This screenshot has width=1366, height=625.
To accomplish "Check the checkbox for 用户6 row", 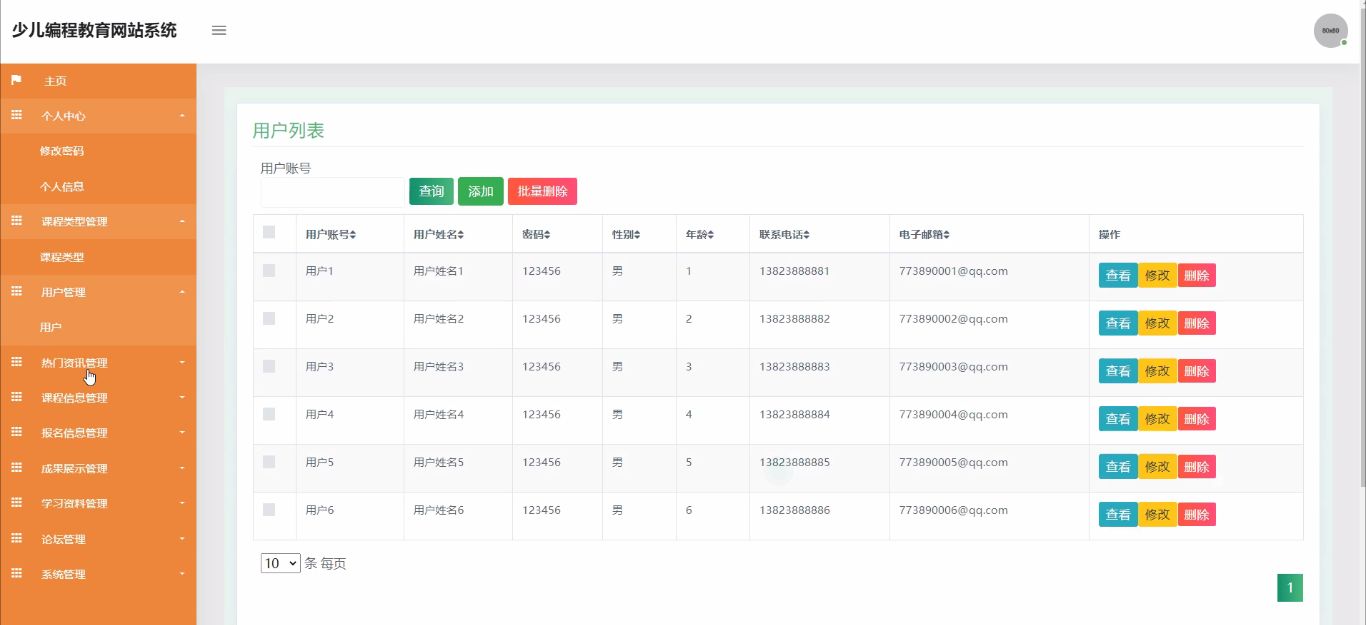I will click(269, 509).
